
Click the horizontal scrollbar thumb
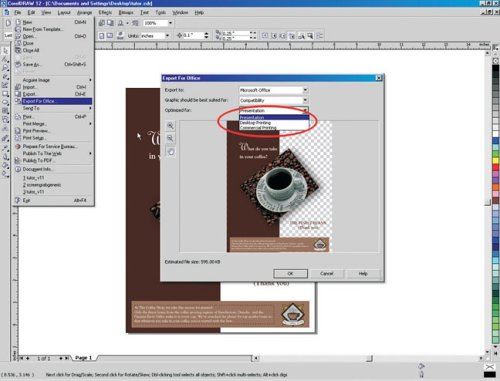pyautogui.click(x=369, y=359)
